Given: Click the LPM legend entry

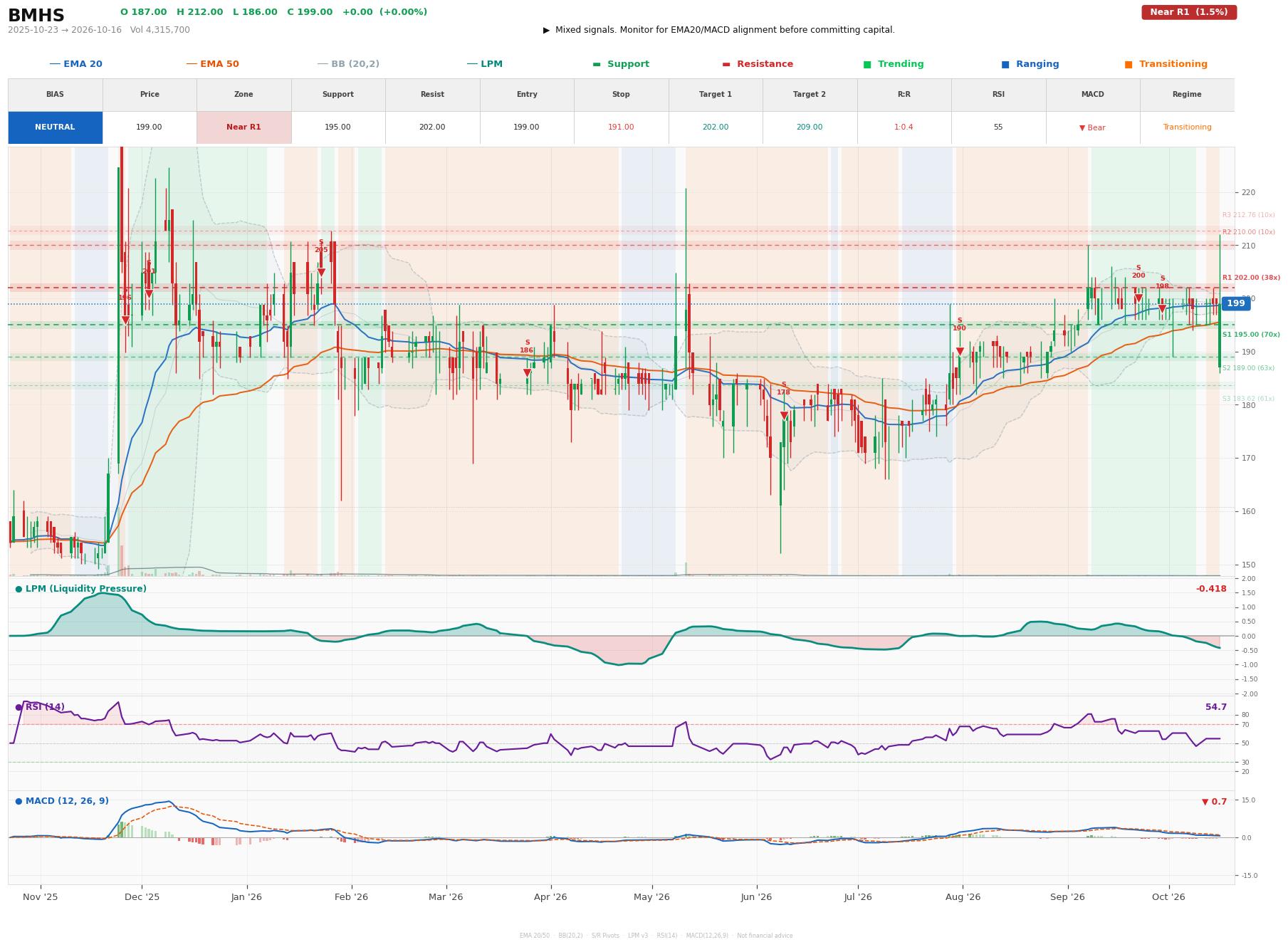Looking at the screenshot, I should click(x=484, y=64).
